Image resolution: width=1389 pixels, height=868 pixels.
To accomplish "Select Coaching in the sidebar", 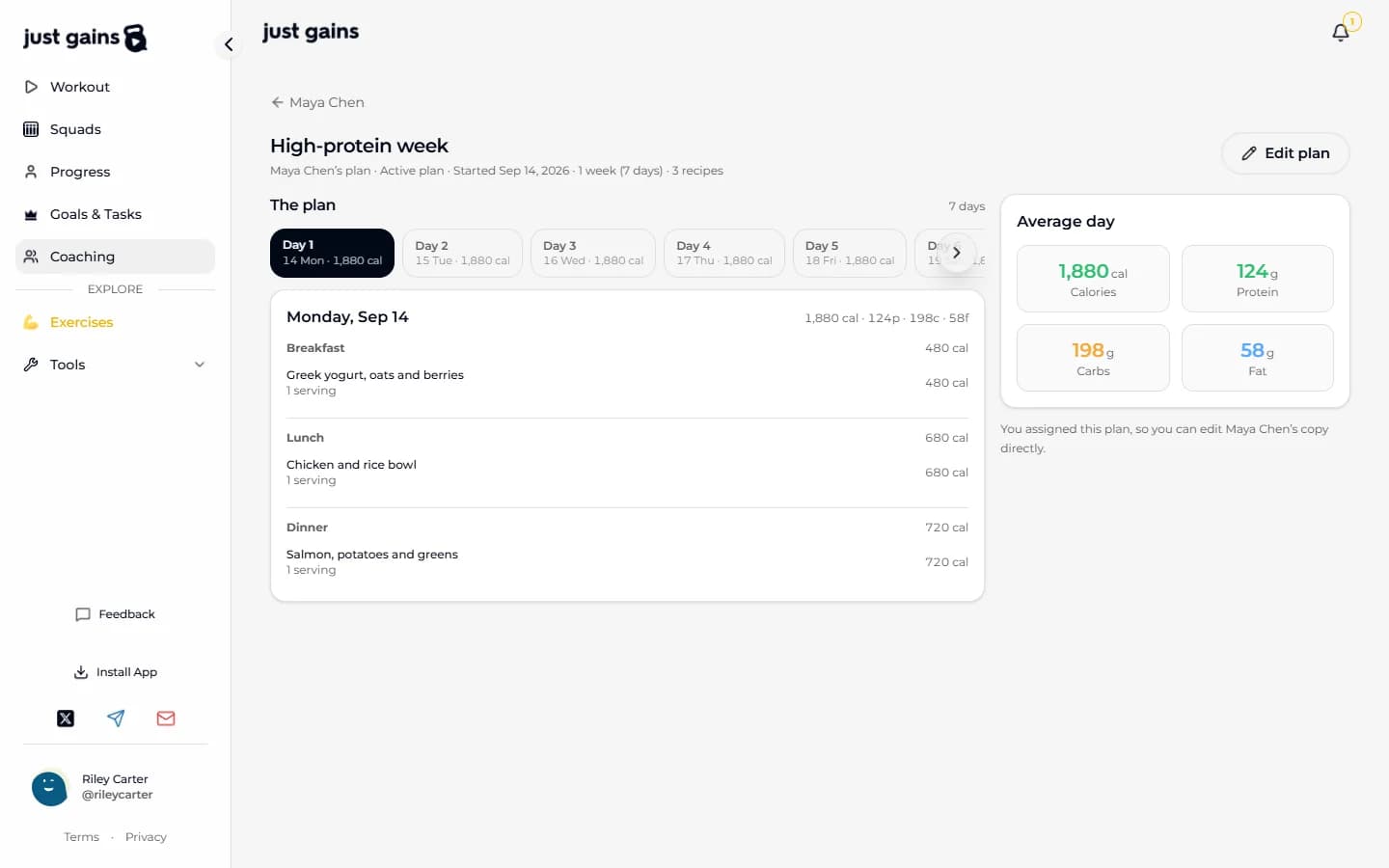I will point(115,257).
